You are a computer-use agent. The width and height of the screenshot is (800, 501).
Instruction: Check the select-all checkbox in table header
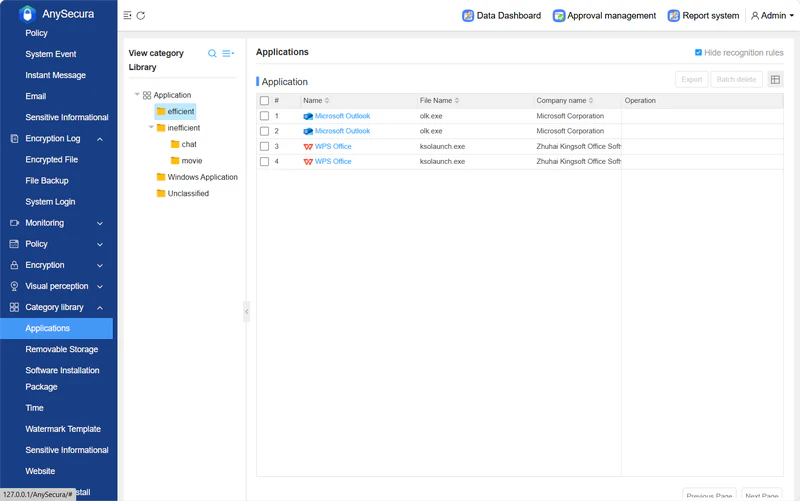click(x=264, y=101)
